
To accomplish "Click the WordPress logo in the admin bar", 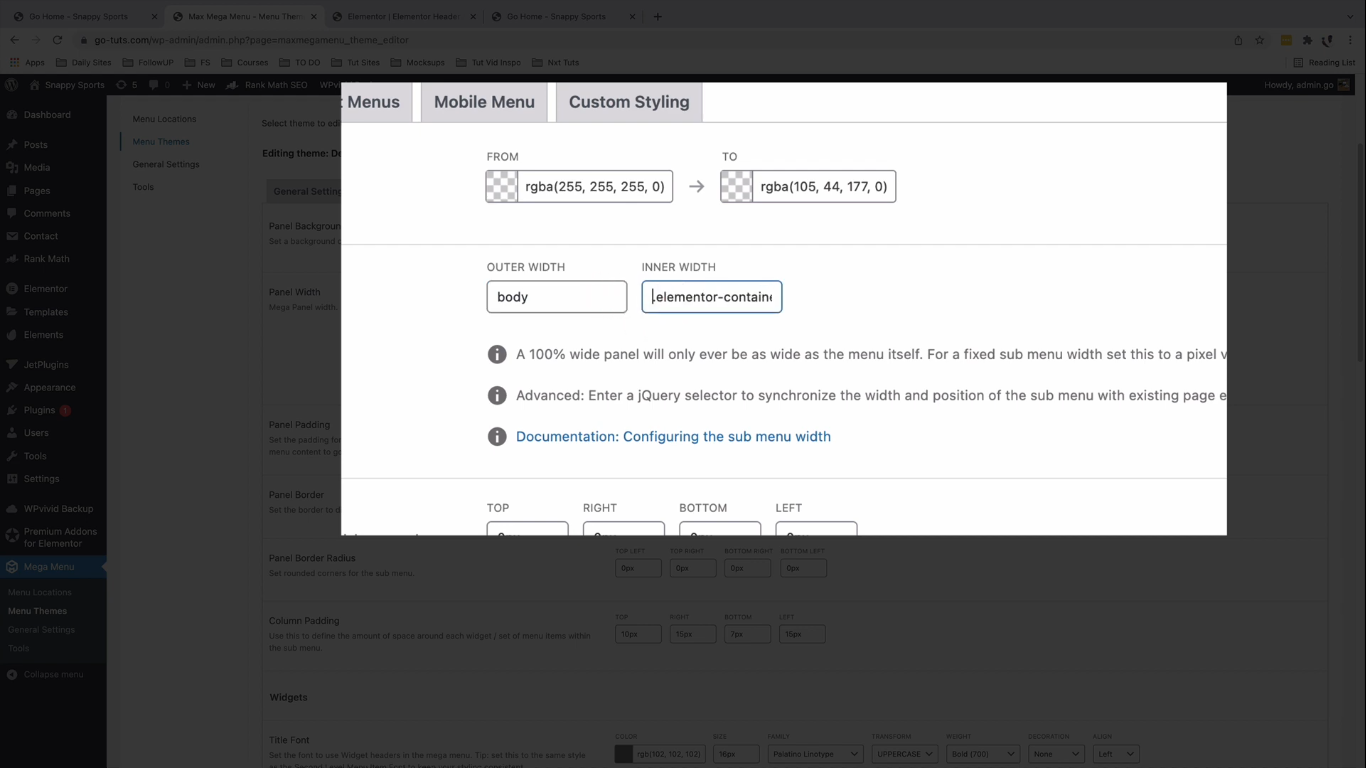I will [x=13, y=85].
